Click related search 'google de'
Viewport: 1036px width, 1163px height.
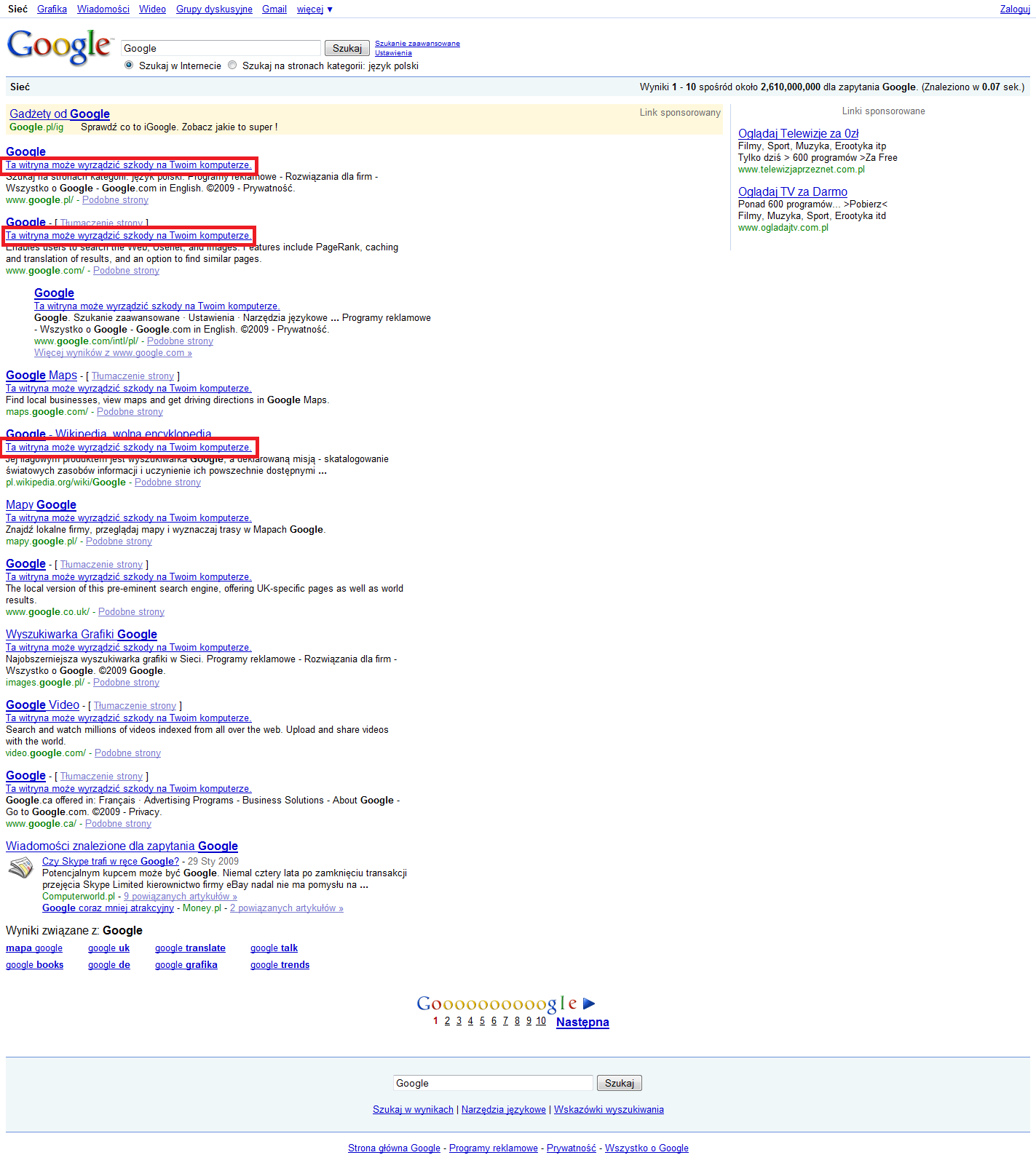pos(109,965)
